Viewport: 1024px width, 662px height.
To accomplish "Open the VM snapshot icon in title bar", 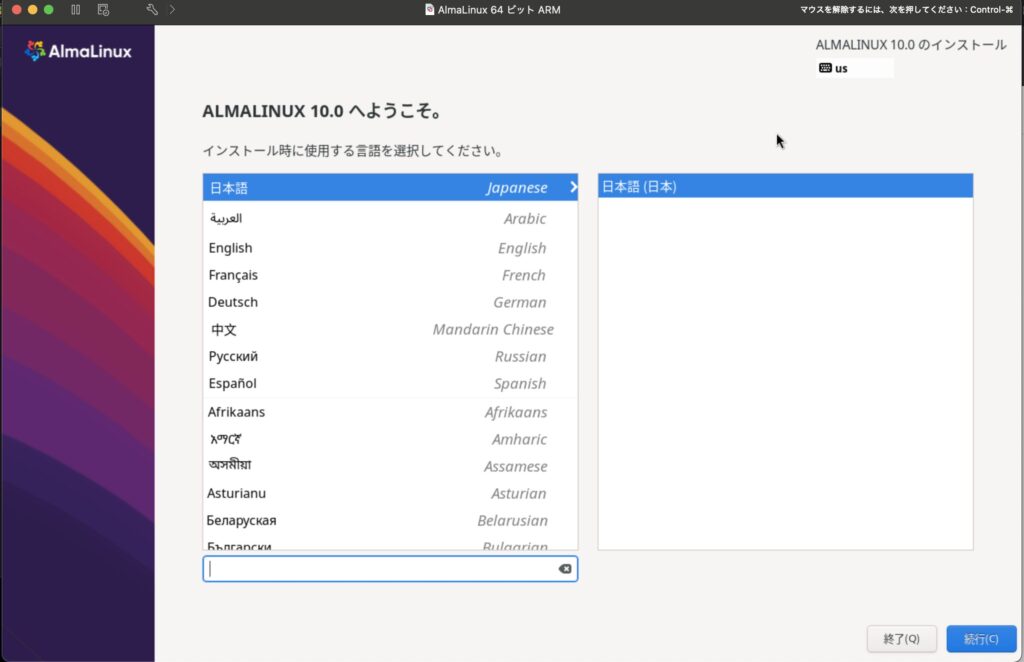I will (103, 10).
